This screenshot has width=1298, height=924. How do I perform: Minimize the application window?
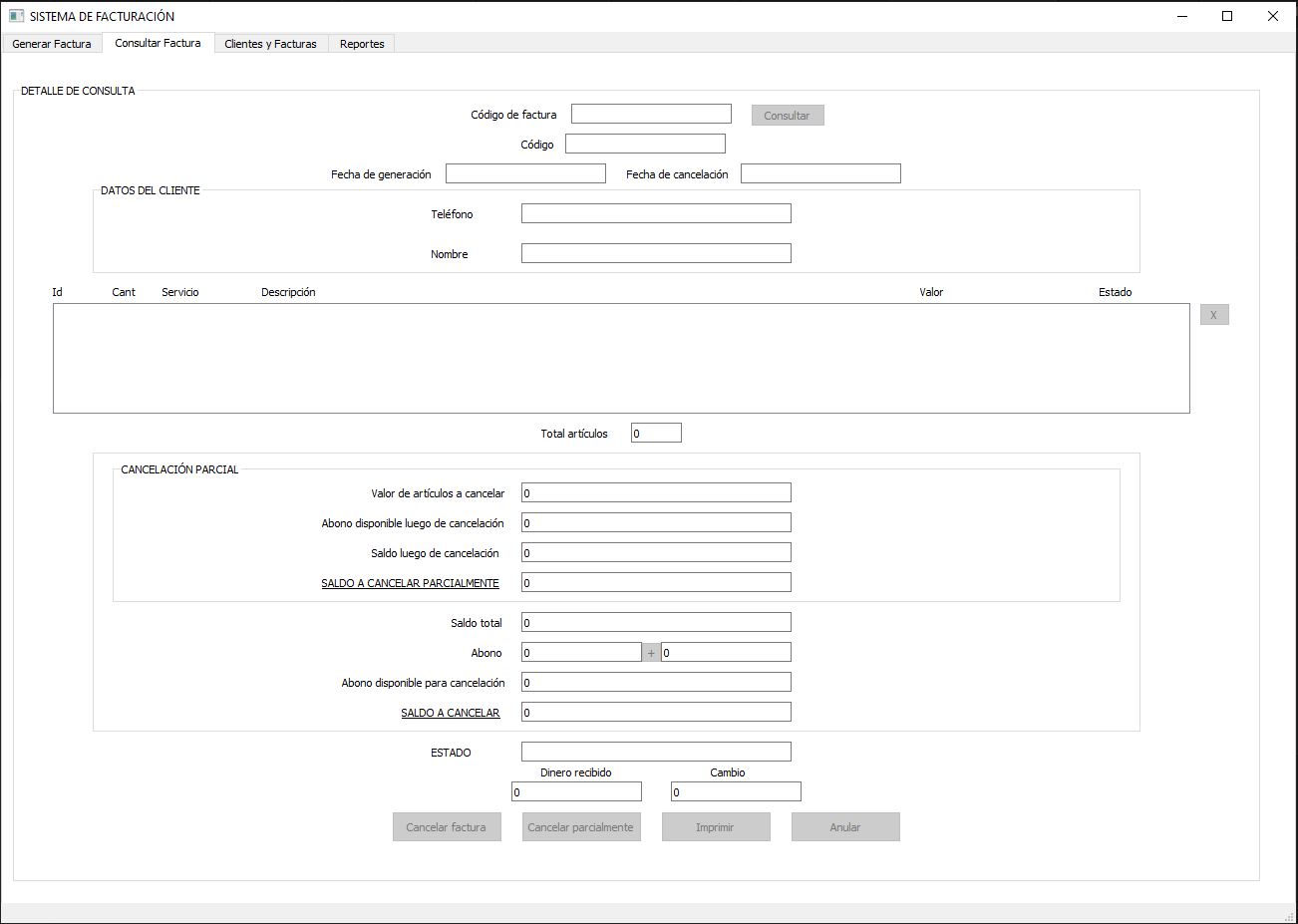[x=1181, y=16]
